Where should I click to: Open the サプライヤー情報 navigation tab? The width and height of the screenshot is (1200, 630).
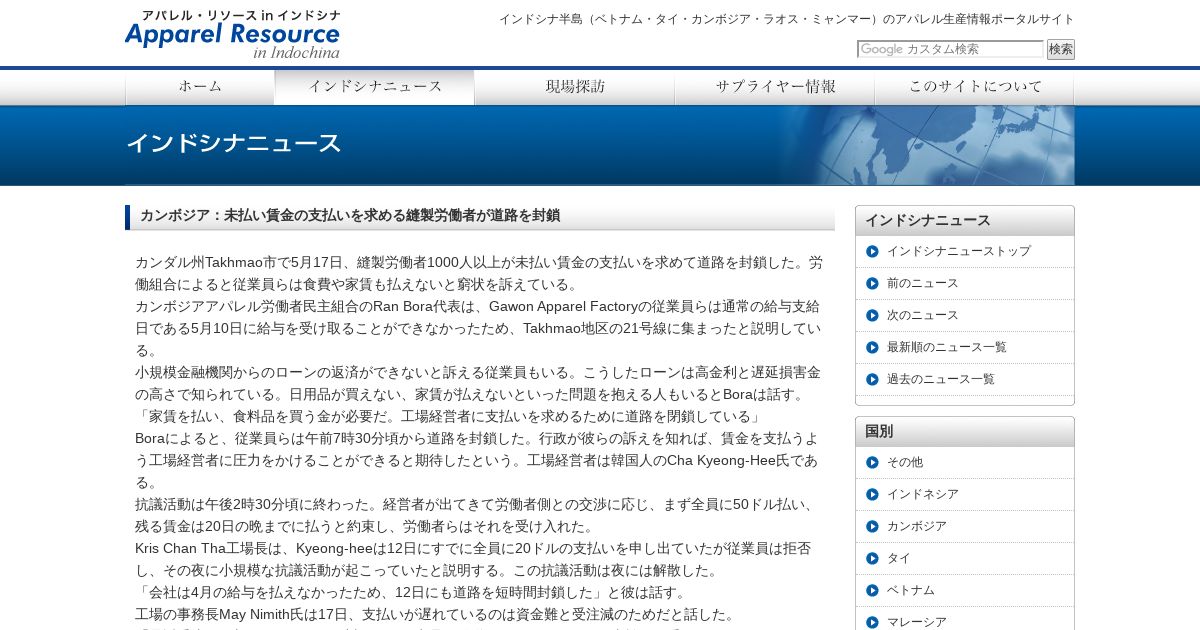pos(775,87)
